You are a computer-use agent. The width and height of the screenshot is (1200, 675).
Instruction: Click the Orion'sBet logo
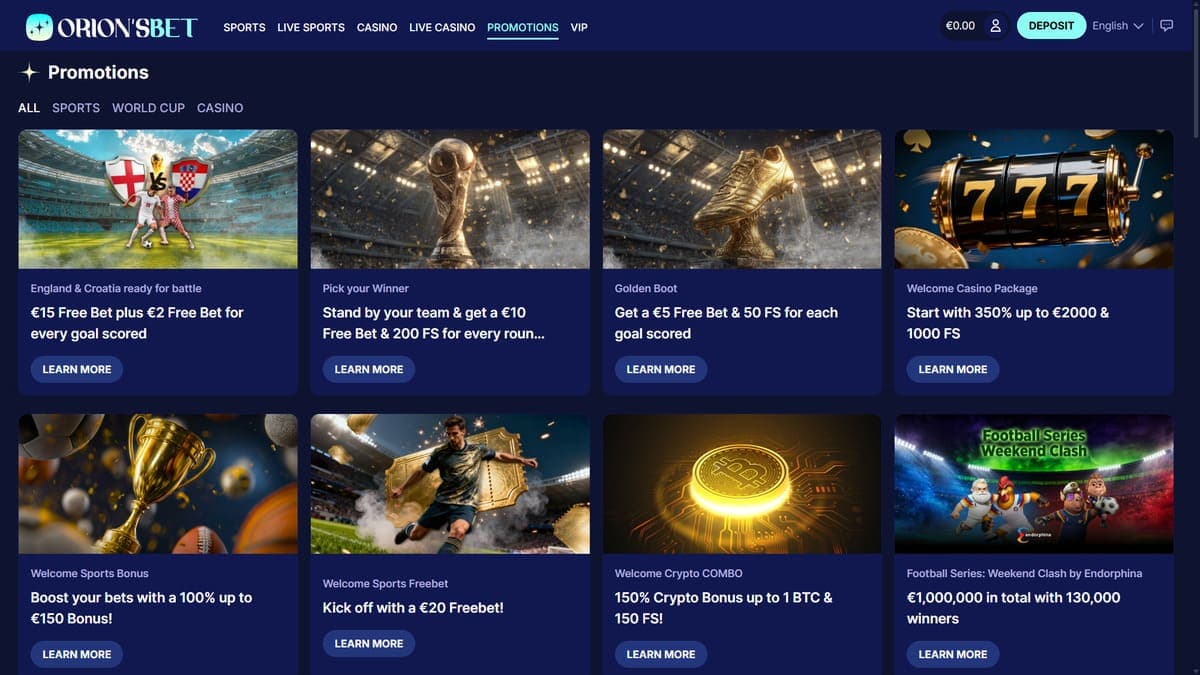pos(111,27)
